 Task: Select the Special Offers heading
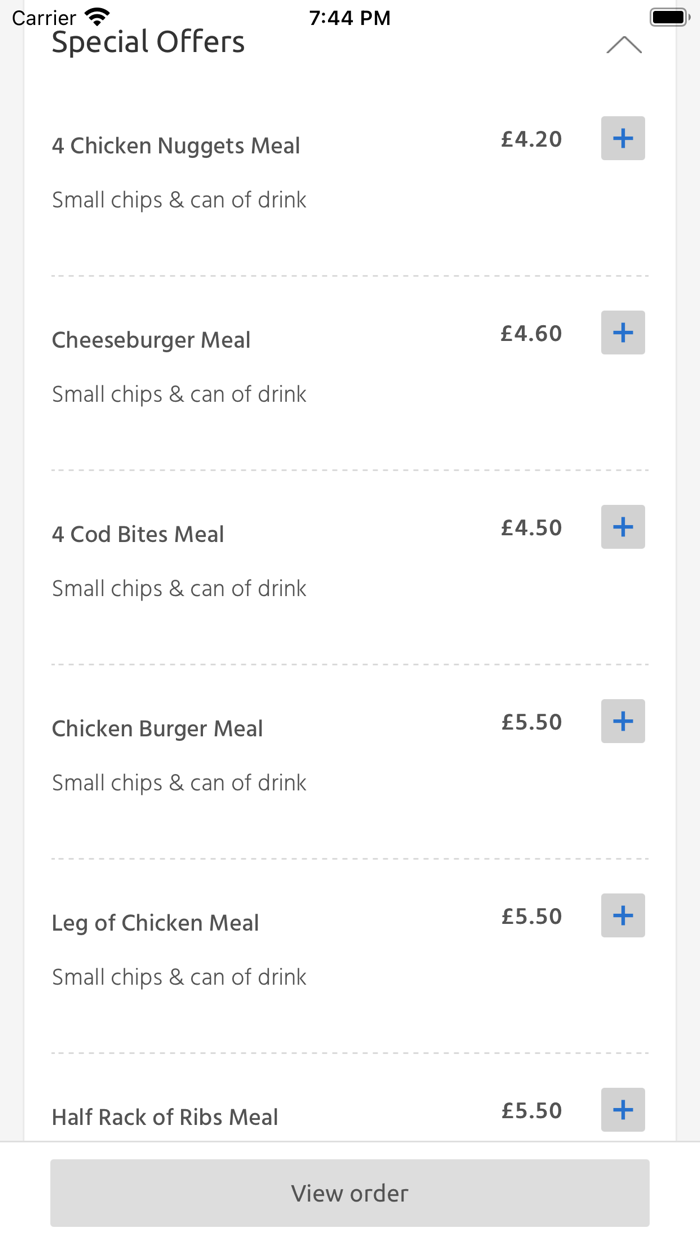click(x=147, y=41)
